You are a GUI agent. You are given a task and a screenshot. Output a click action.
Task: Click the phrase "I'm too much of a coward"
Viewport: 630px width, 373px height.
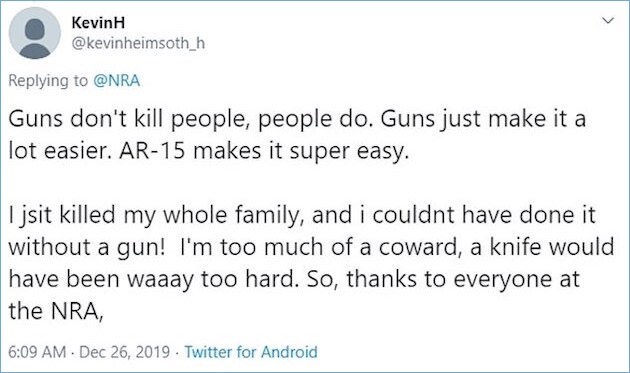(321, 247)
